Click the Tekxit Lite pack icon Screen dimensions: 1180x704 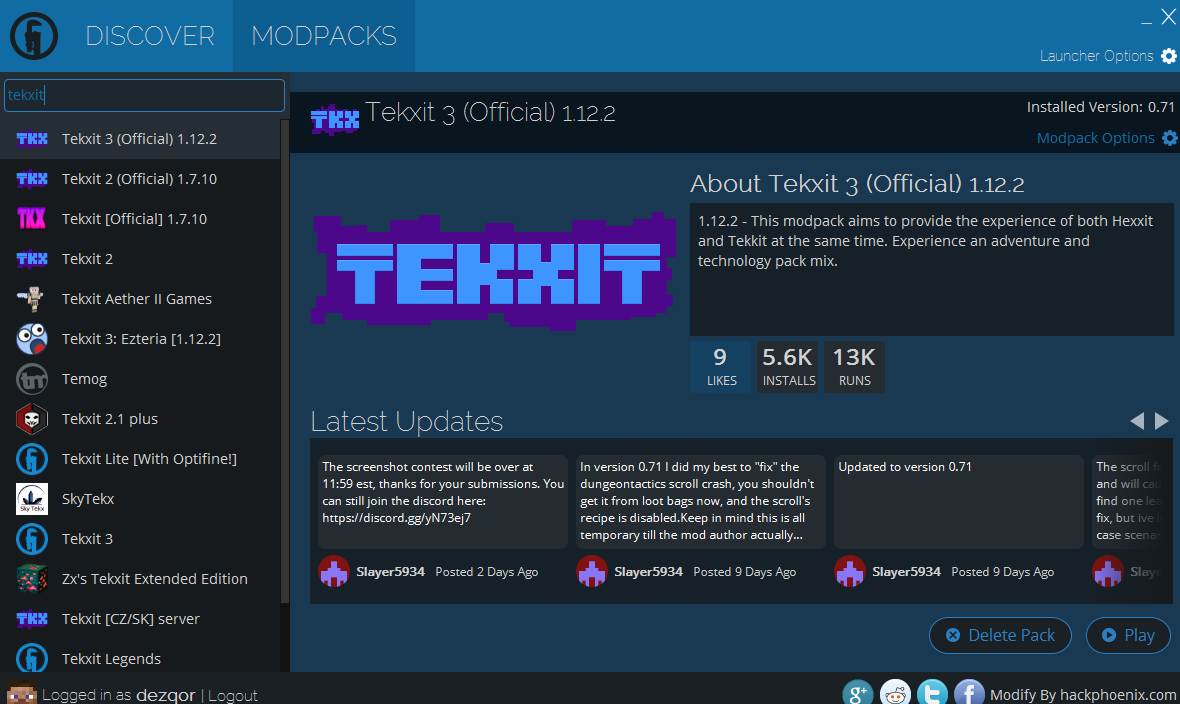click(32, 459)
